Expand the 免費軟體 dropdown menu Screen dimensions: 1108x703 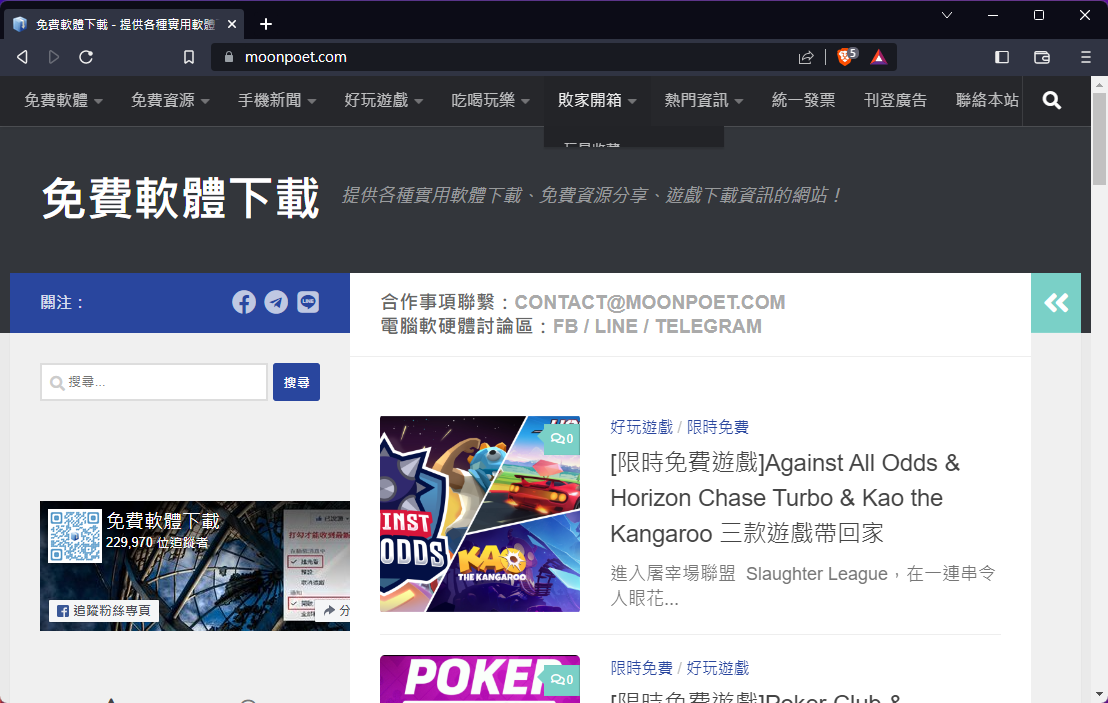(x=64, y=100)
